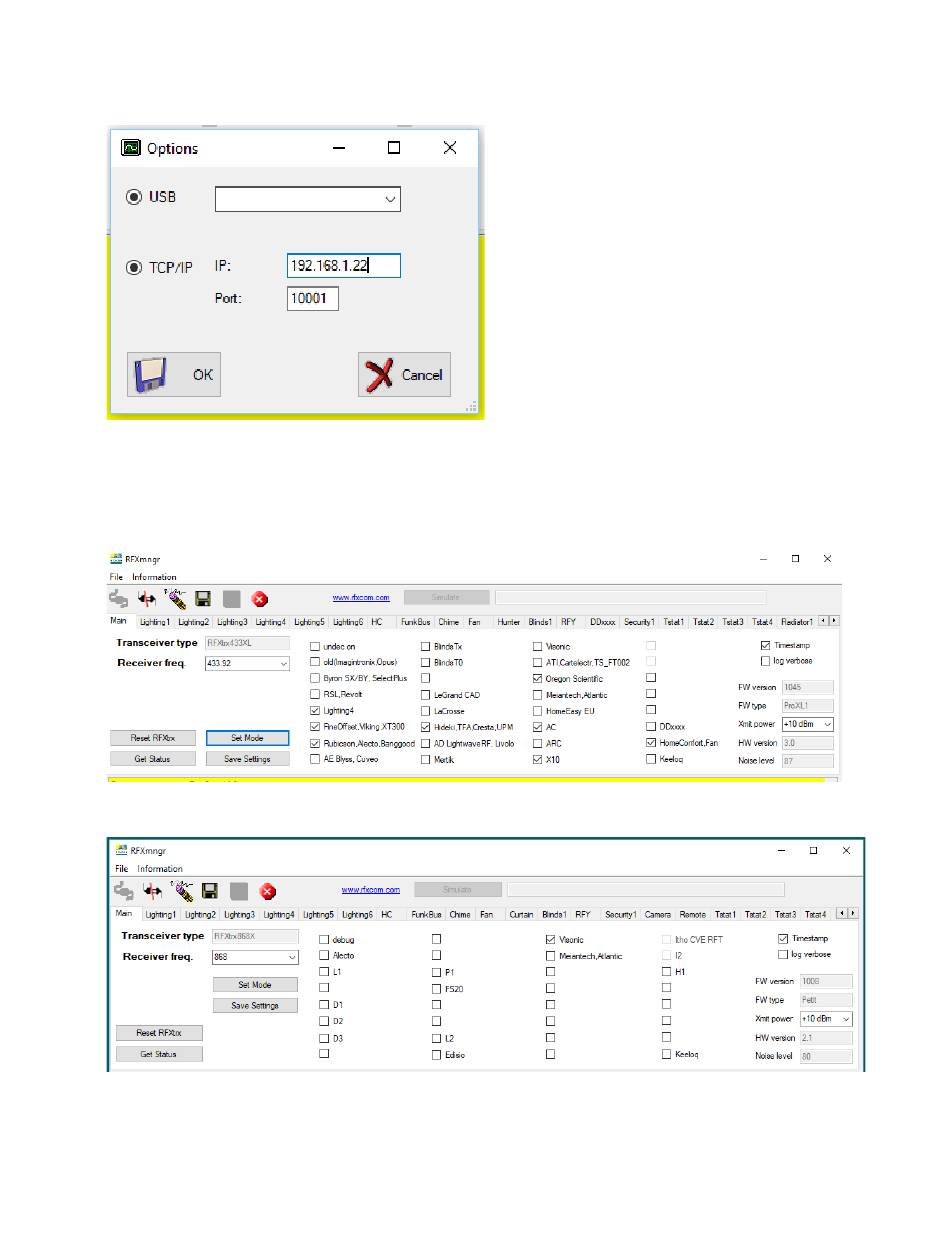Click disconnect arrows icon in RFXtrx433XL window
This screenshot has height=1260, width=950.
148,599
